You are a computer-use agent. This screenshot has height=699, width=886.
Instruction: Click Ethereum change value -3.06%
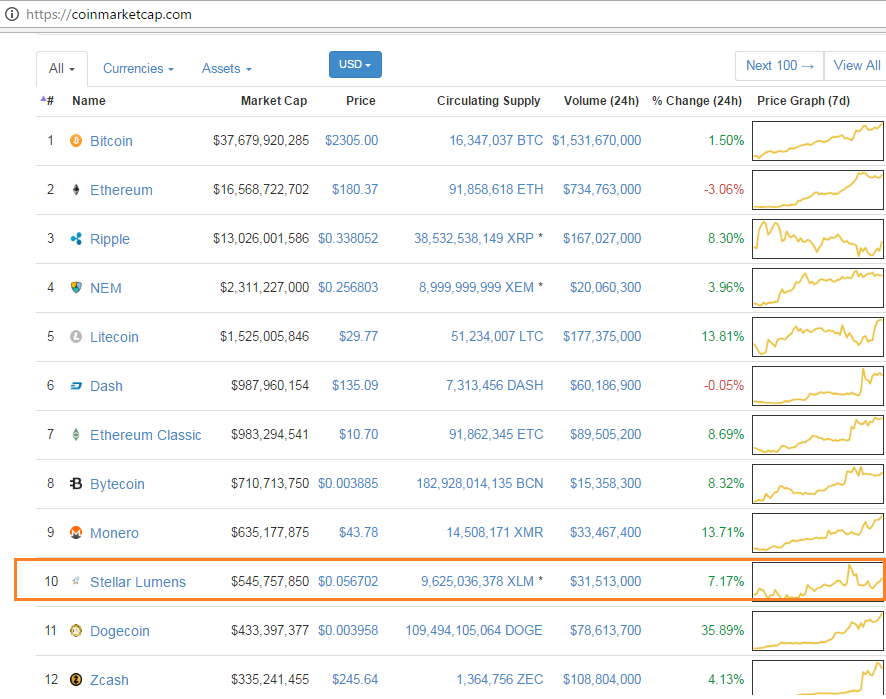724,189
